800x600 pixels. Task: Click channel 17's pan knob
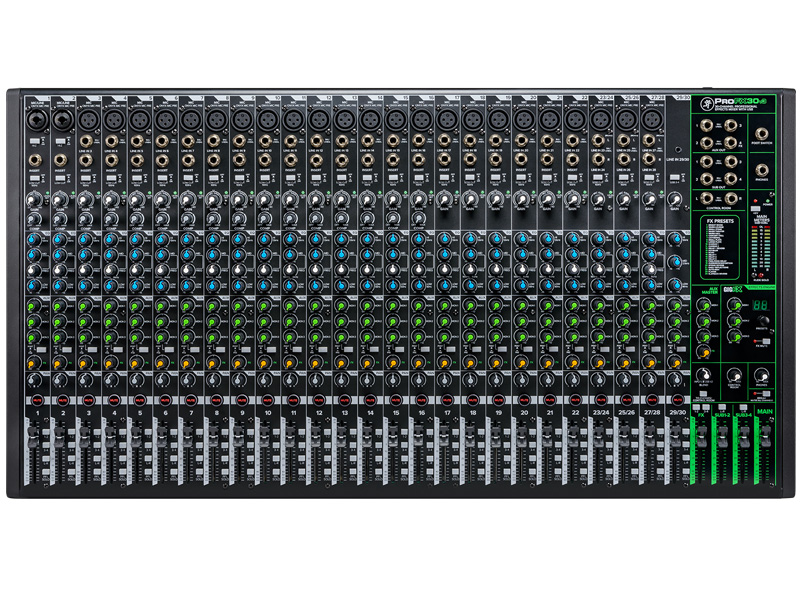445,382
